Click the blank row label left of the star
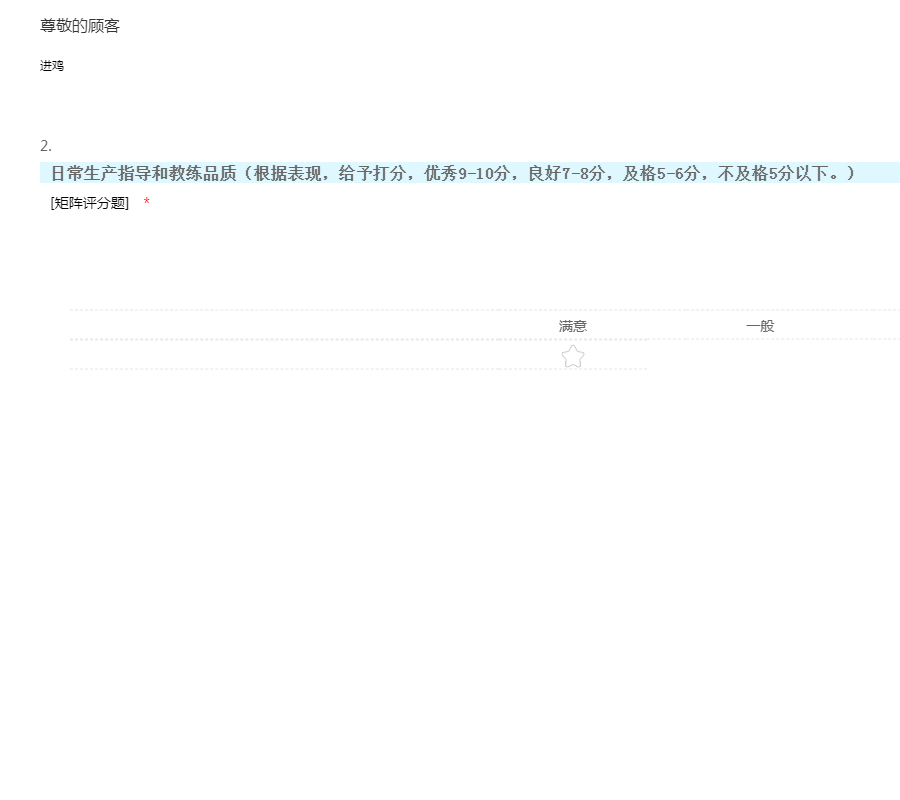 [x=285, y=355]
